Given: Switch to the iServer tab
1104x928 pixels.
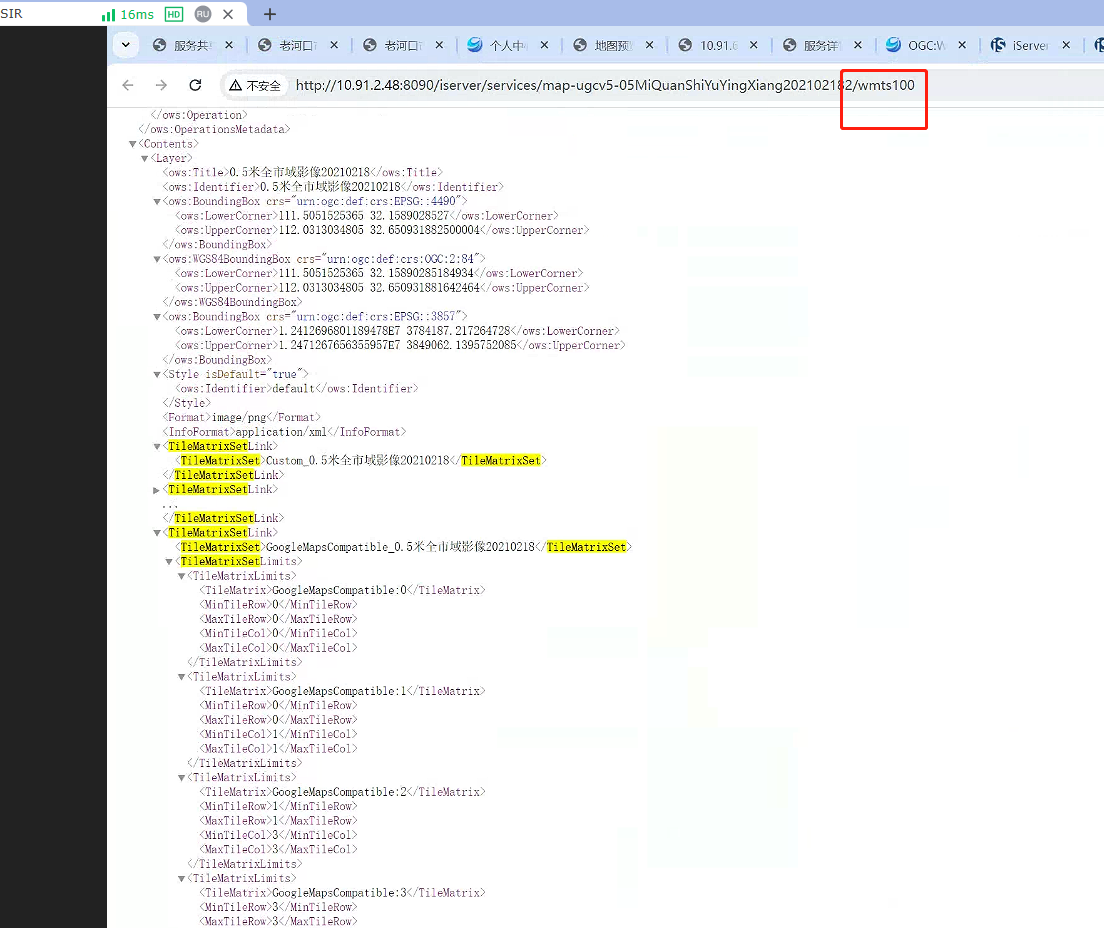Looking at the screenshot, I should [x=1029, y=45].
